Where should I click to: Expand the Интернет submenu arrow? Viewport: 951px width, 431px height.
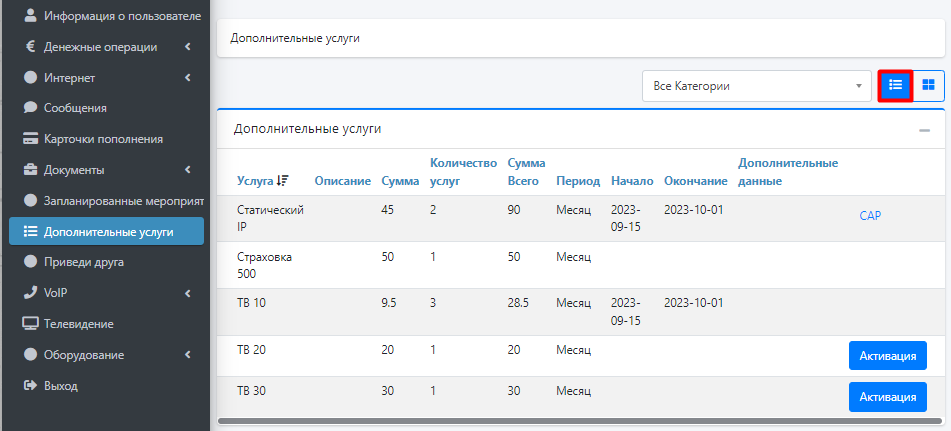pos(188,78)
